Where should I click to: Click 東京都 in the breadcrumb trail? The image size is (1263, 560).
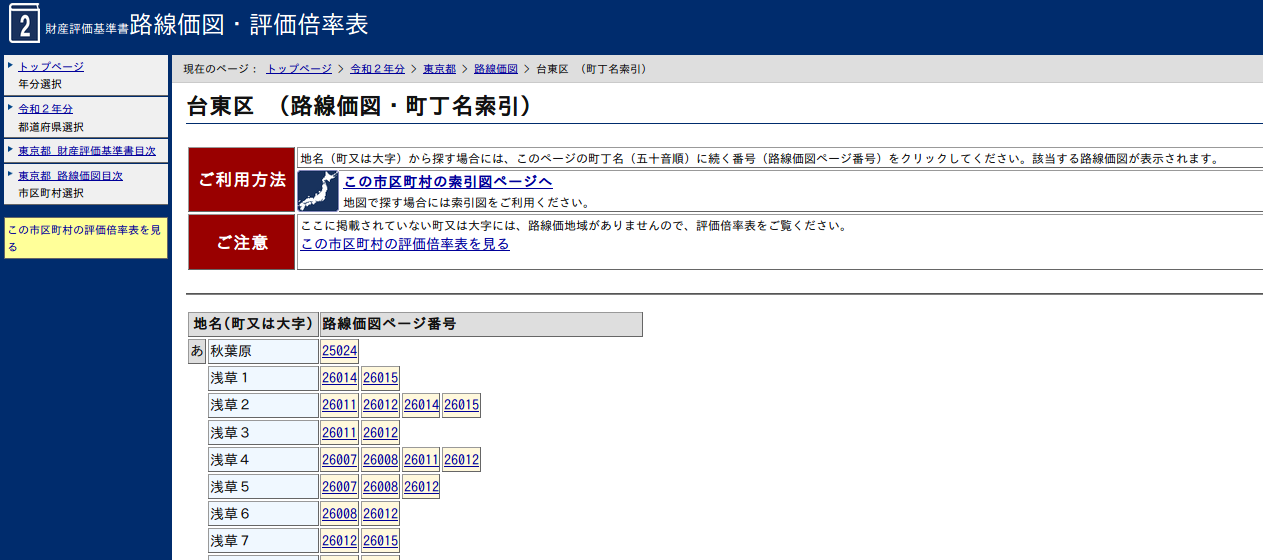(439, 69)
